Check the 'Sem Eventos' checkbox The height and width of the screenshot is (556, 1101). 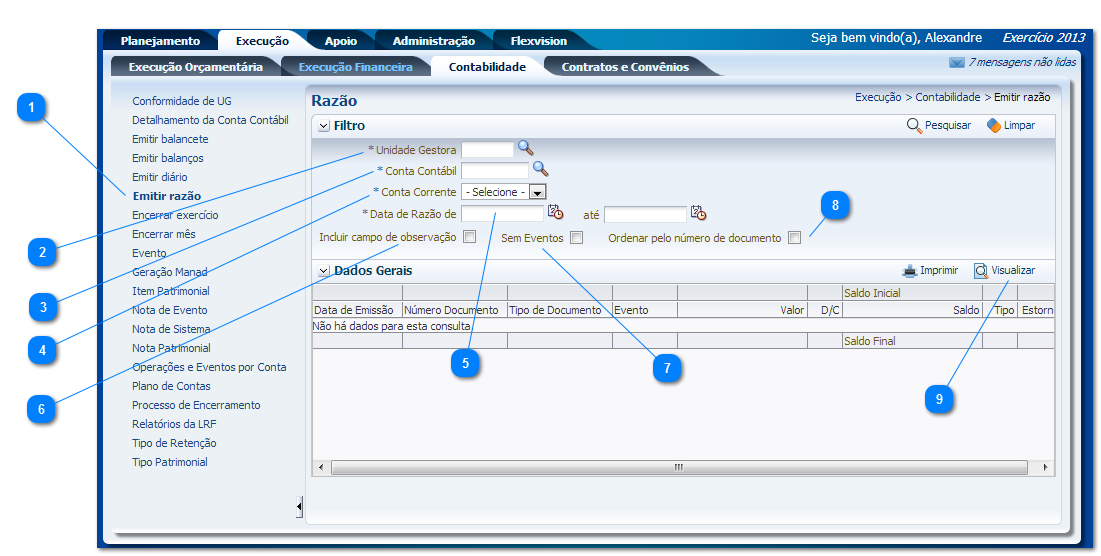tap(576, 238)
